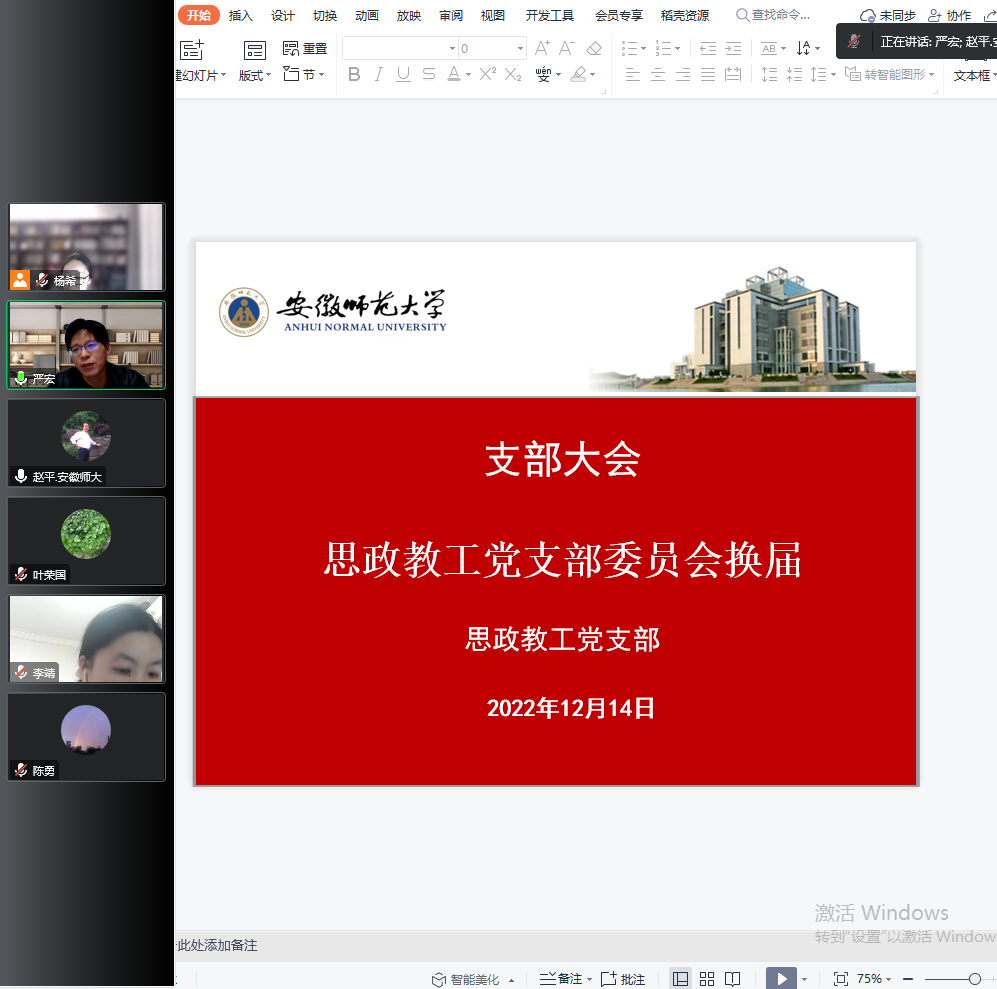Open the 插入 ribbon tab
The image size is (997, 989).
pos(241,15)
